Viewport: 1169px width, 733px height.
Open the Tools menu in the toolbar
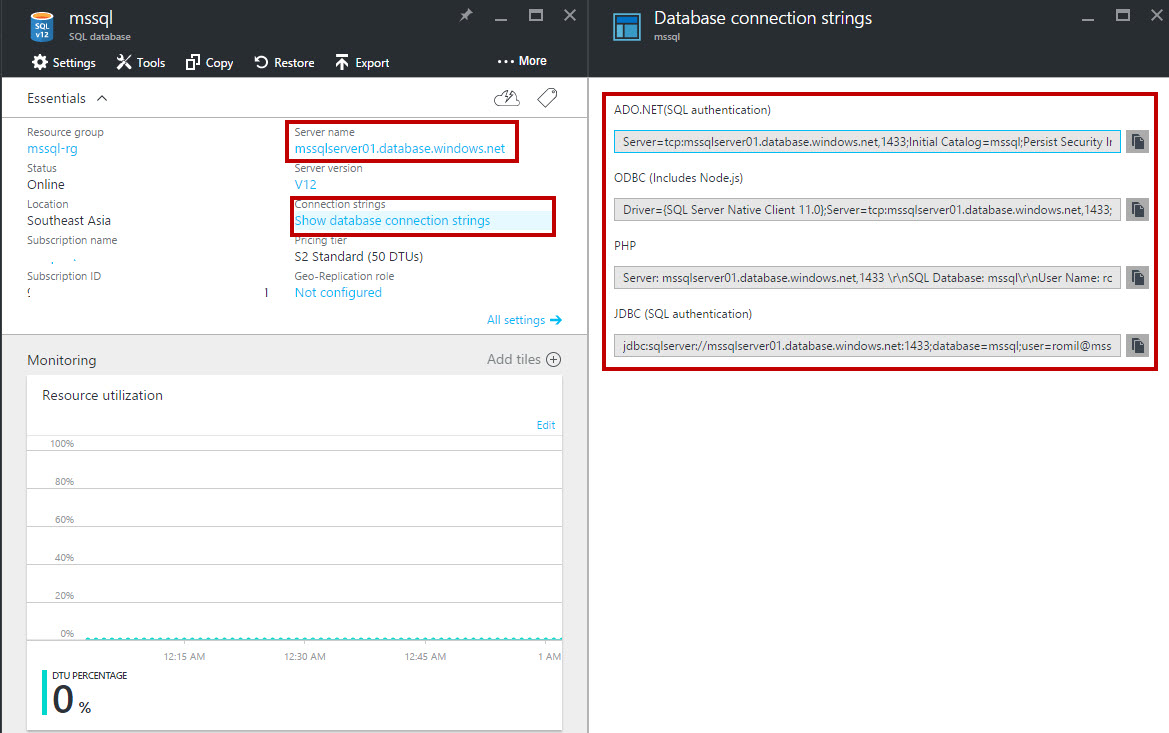[140, 63]
